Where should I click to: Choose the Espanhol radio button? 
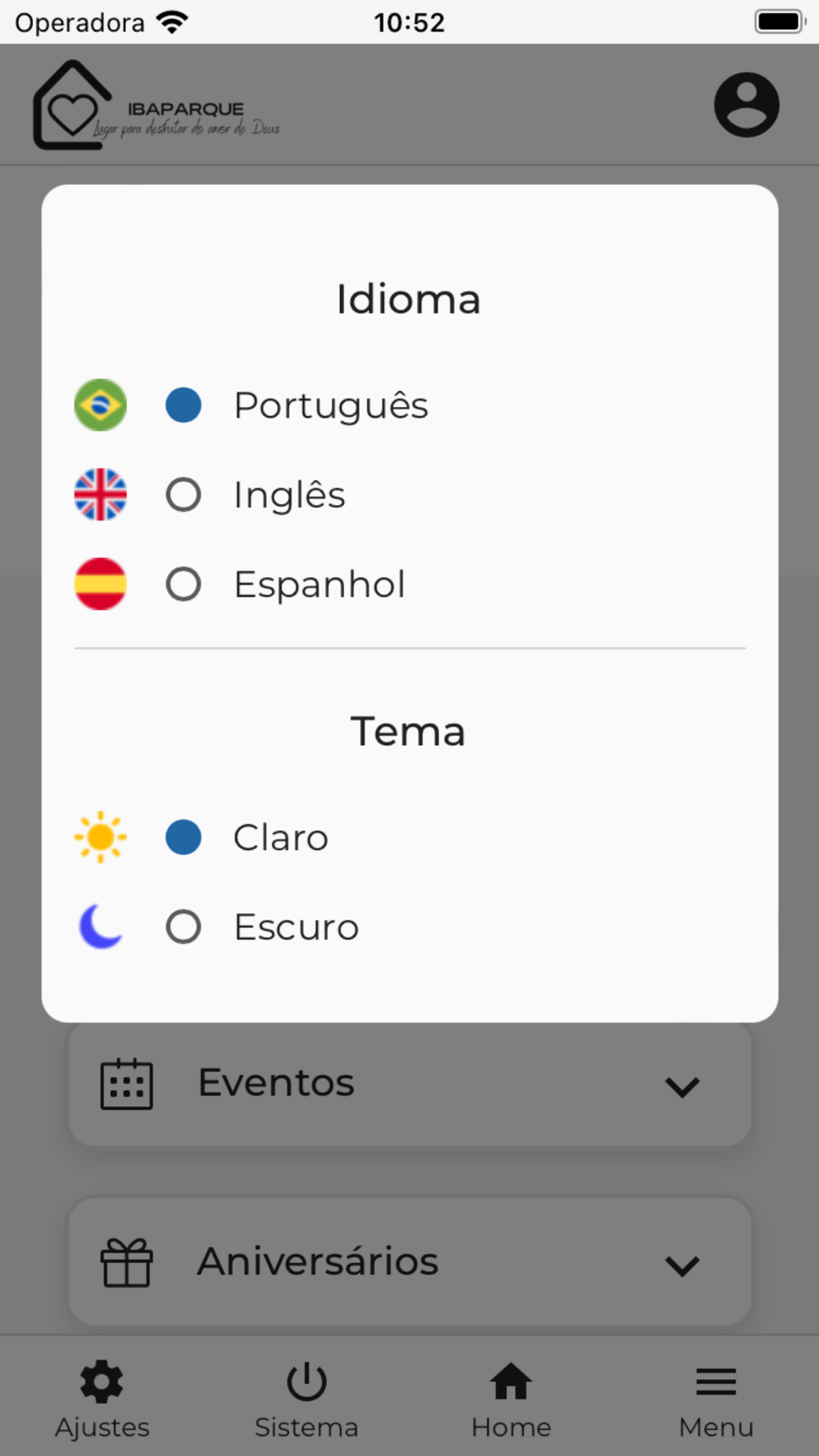183,584
